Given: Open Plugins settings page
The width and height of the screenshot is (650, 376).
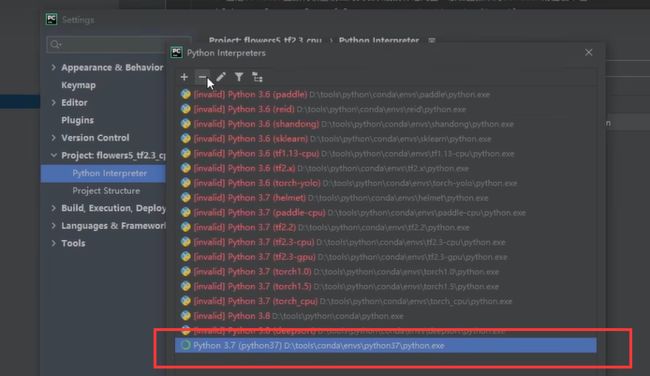Looking at the screenshot, I should [78, 120].
